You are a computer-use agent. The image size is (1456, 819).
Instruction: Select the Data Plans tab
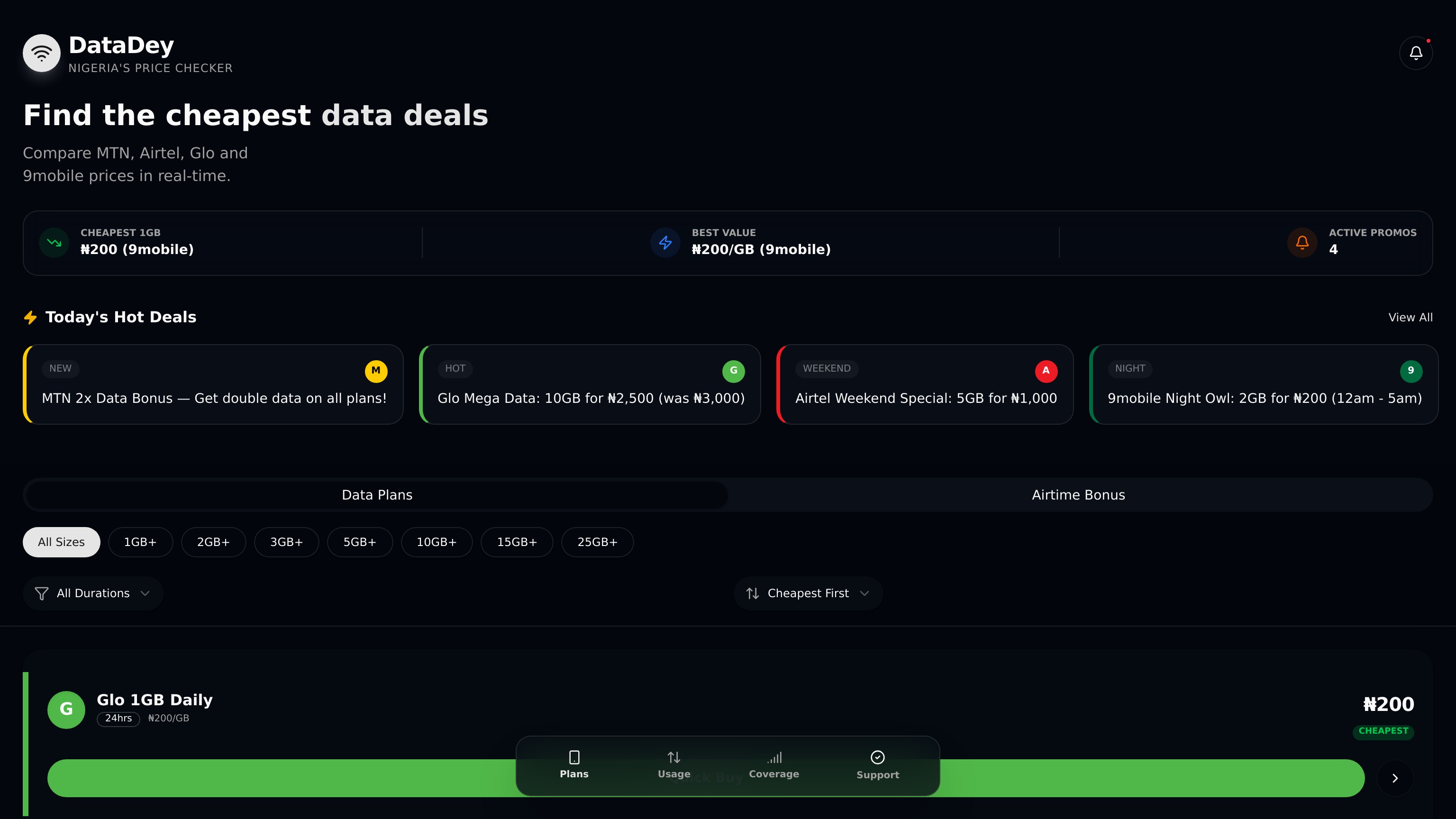click(x=377, y=495)
